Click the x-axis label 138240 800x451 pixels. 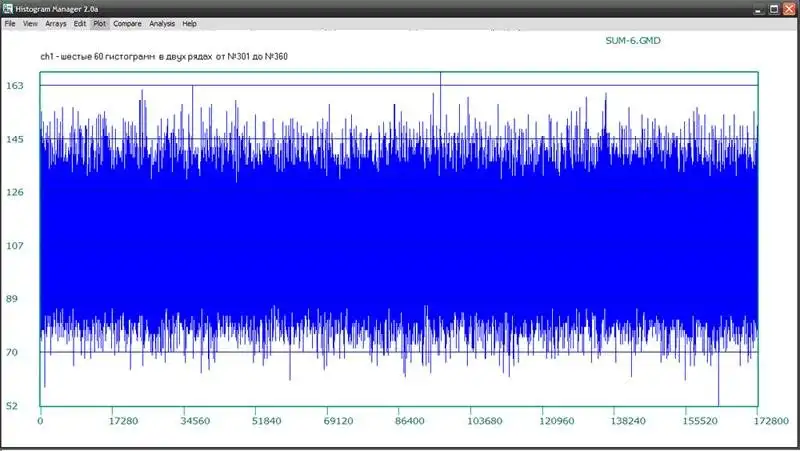(x=628, y=421)
